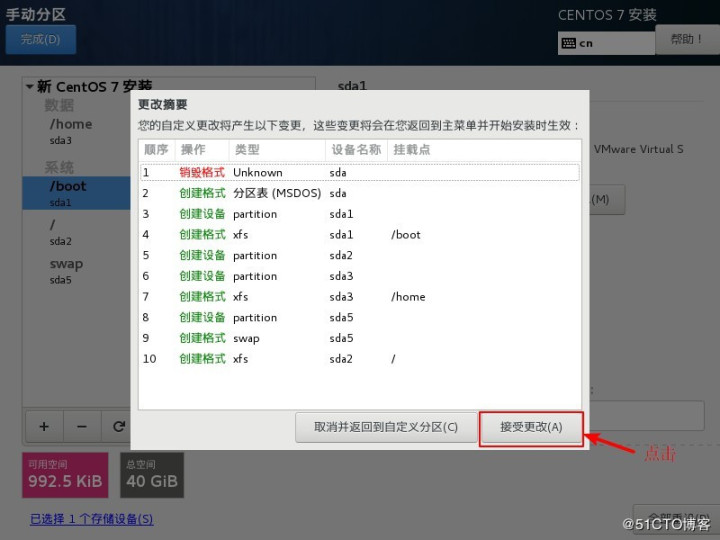Image resolution: width=720 pixels, height=540 pixels.
Task: Click the CENTOS 7 安装 title text
Action: (607, 15)
